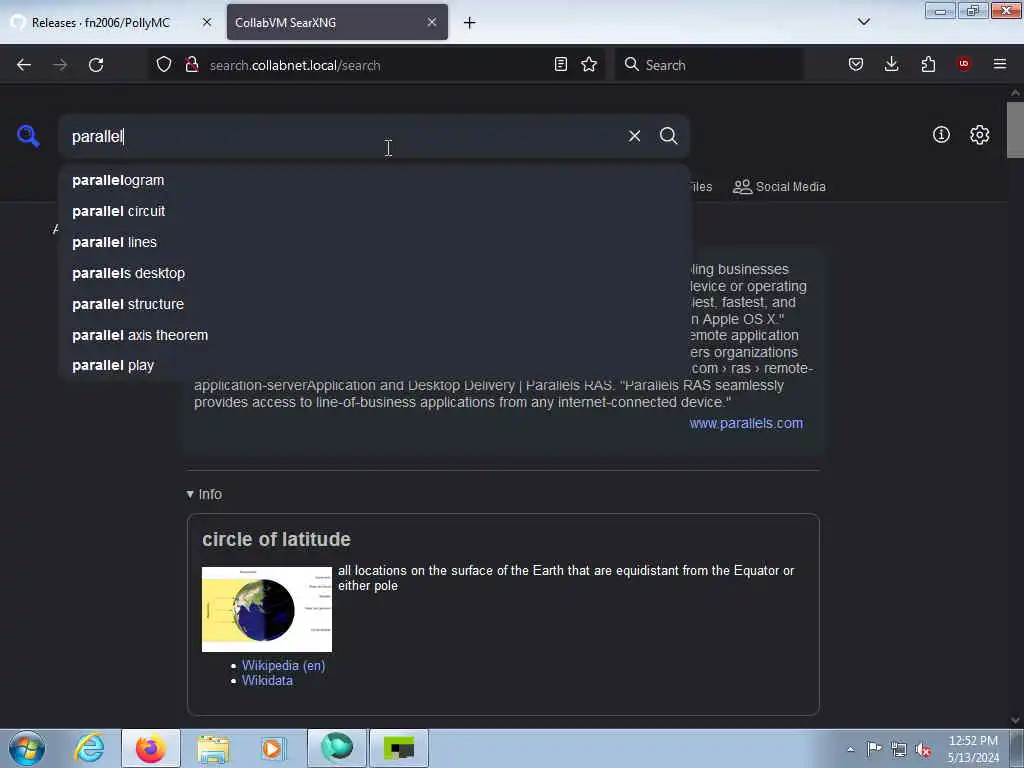The width and height of the screenshot is (1024, 768).
Task: Click the SearXNG logo magnifier
Action: tap(28, 136)
